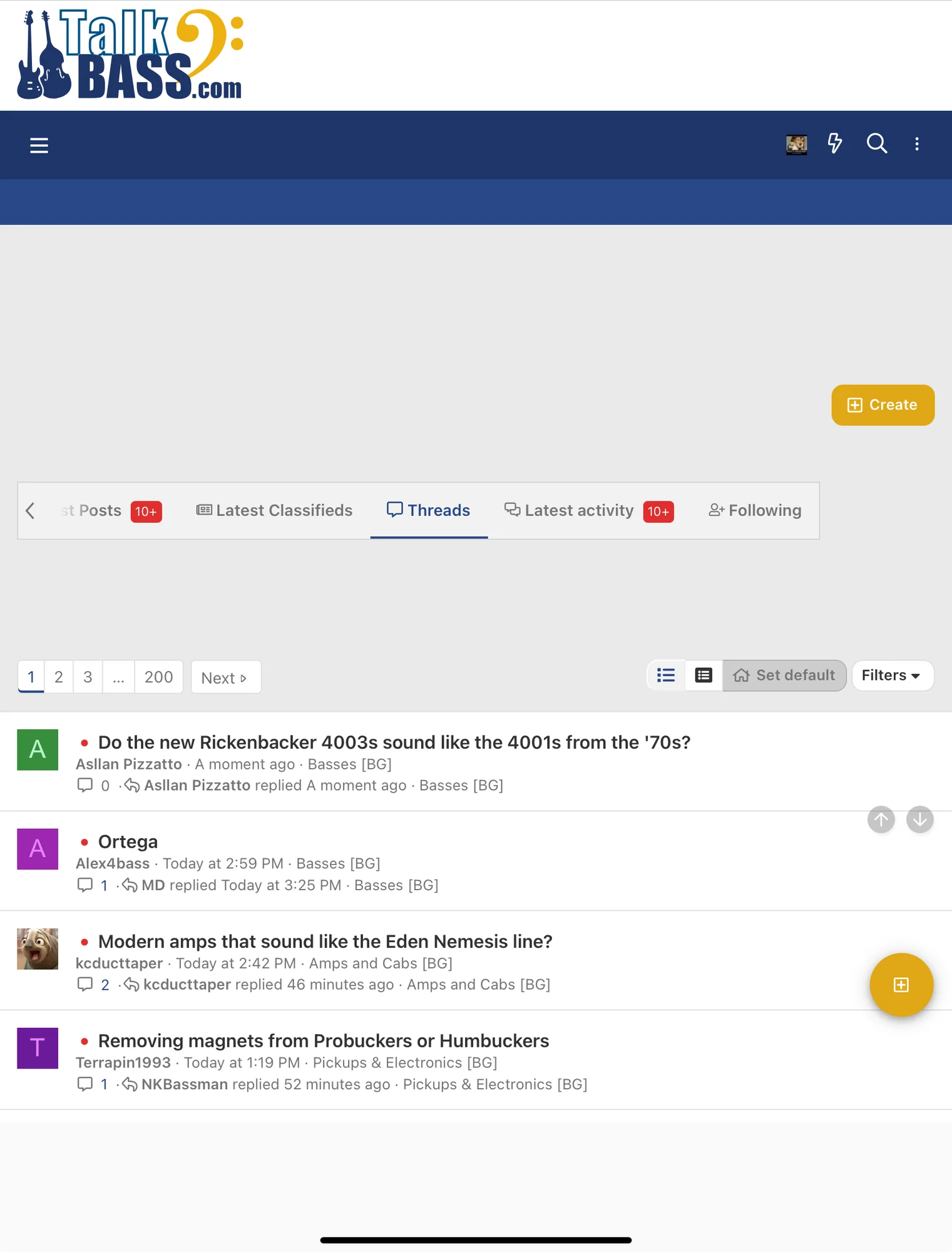Jump down with the round down-arrow button

920,819
